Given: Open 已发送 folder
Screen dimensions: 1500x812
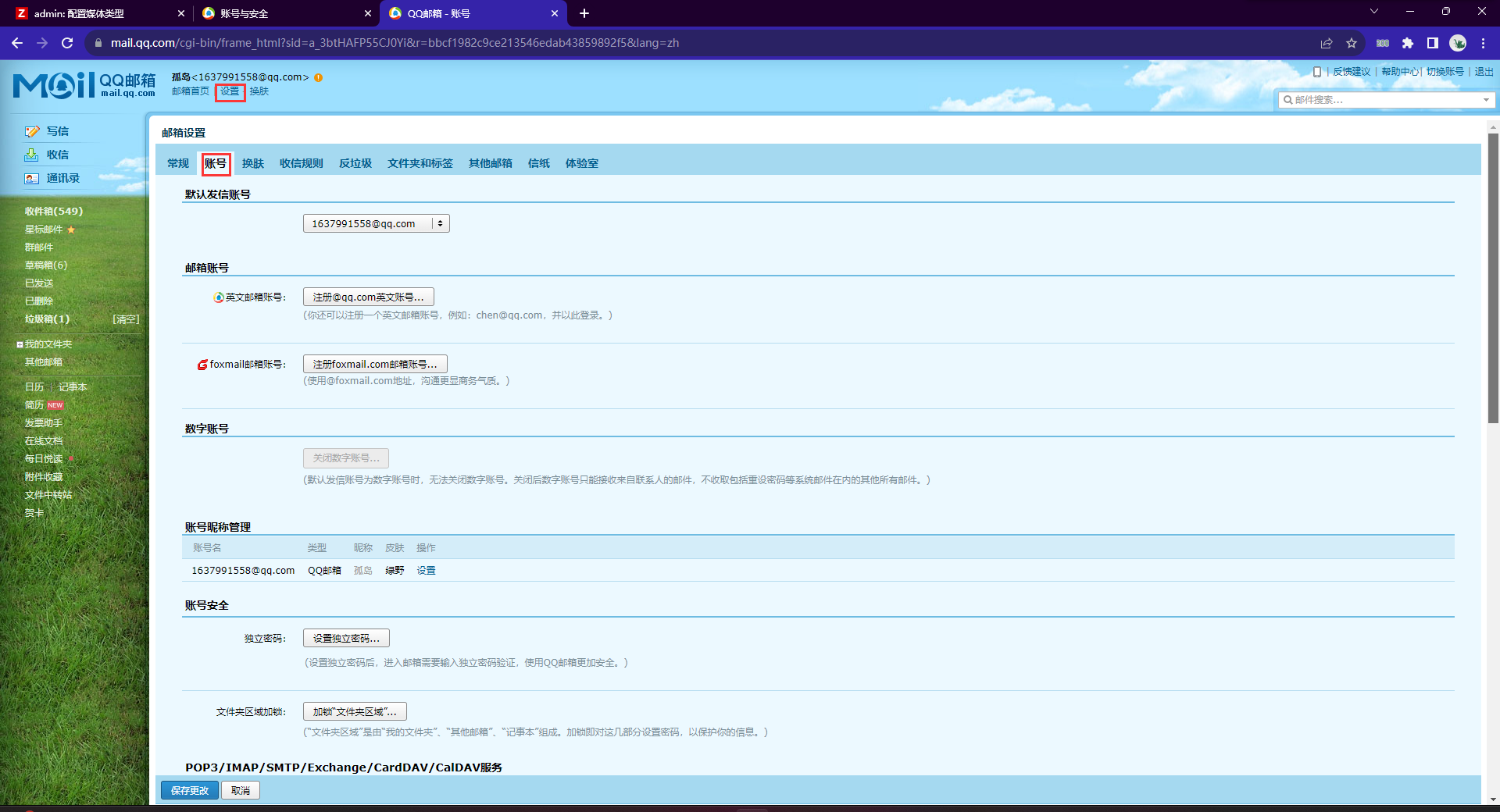Looking at the screenshot, I should point(39,283).
